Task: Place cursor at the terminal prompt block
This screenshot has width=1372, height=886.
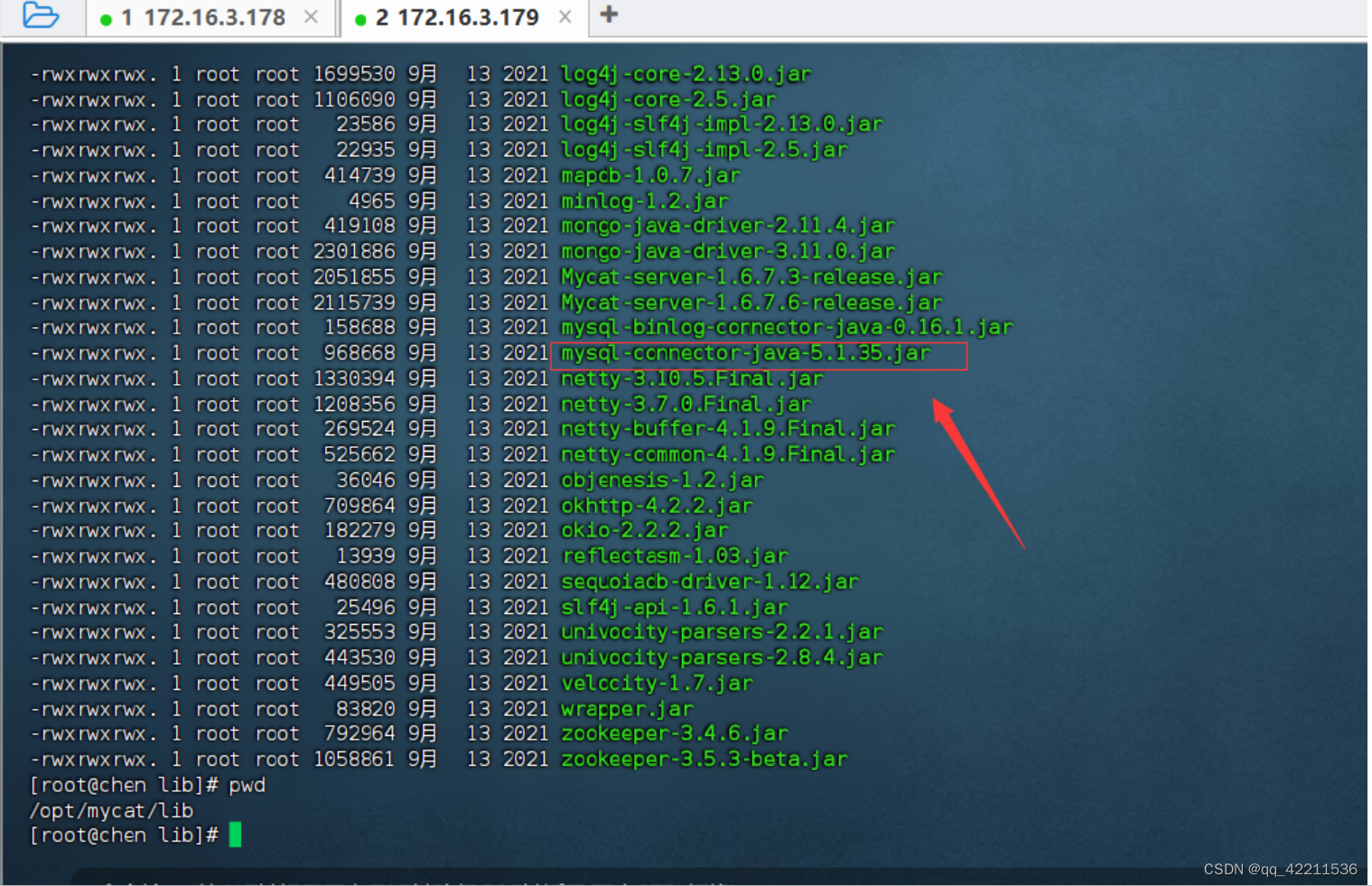Action: [236, 835]
